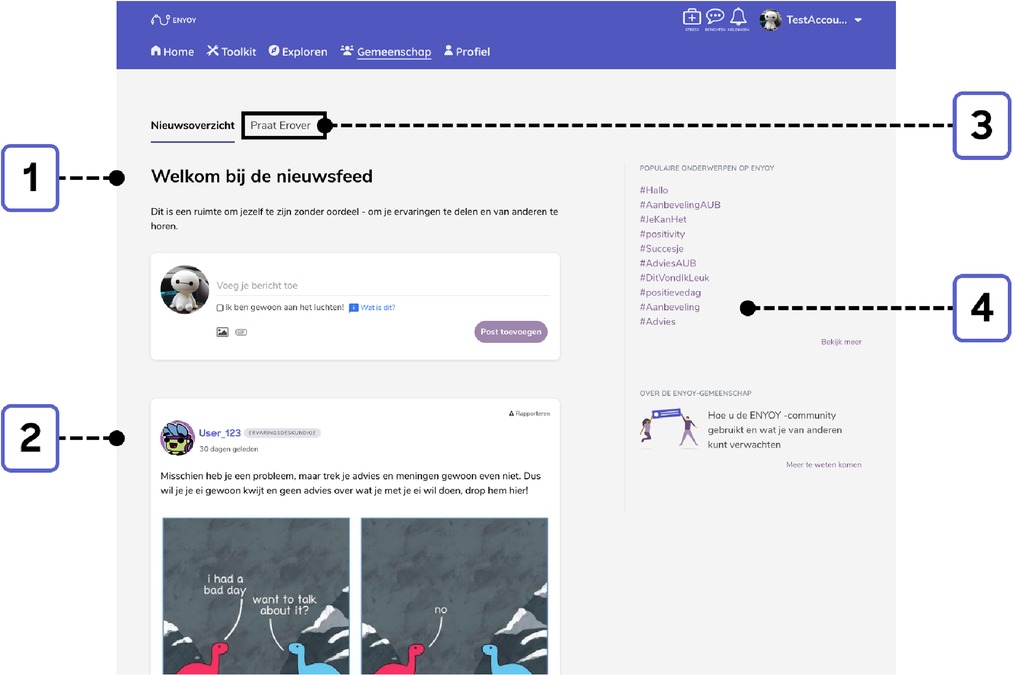Screen dimensions: 1013x676
Task: Click the 'Voeg je bericht toe' input field
Action: tap(383, 285)
